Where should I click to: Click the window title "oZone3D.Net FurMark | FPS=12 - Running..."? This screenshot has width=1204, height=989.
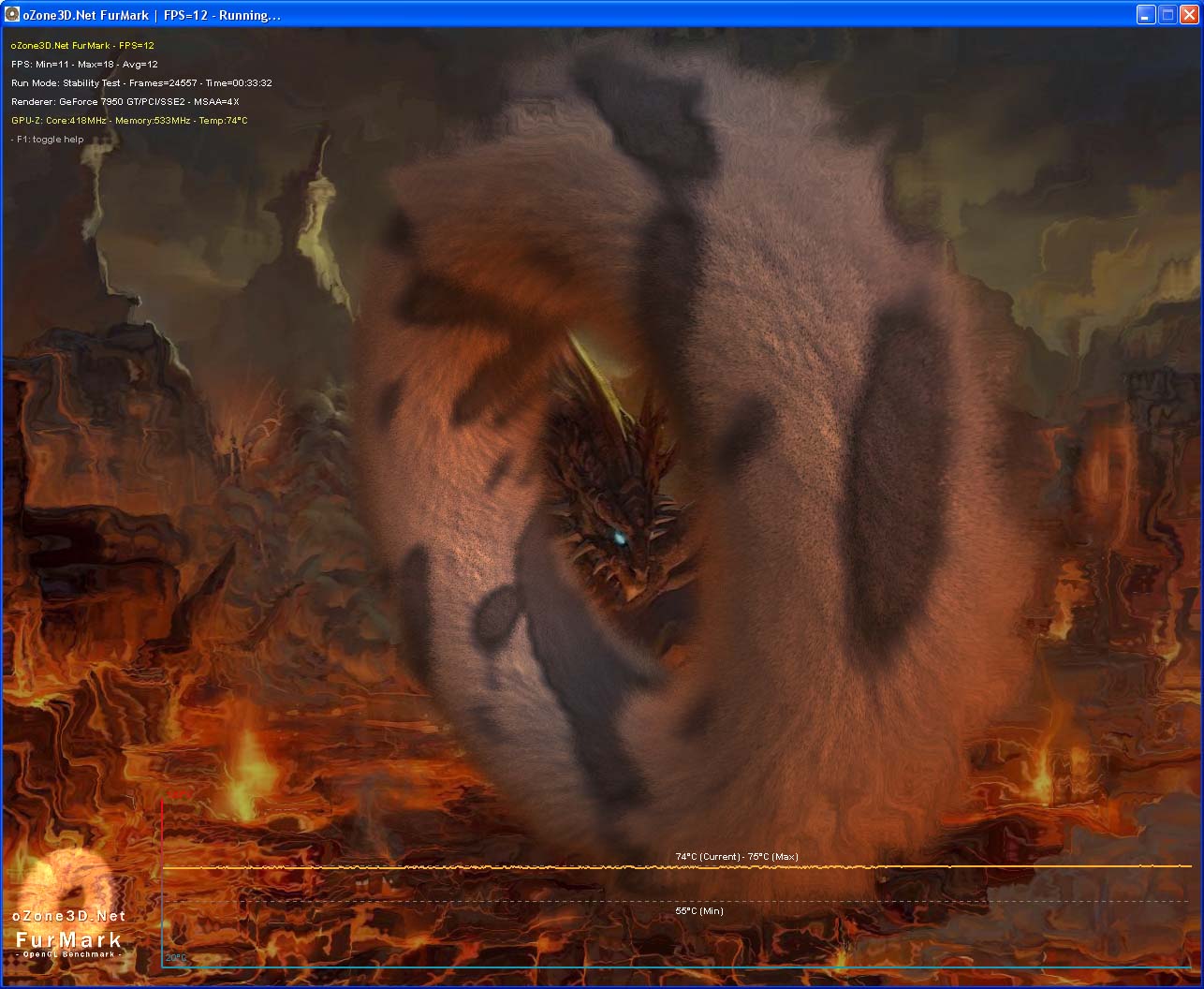[x=152, y=16]
